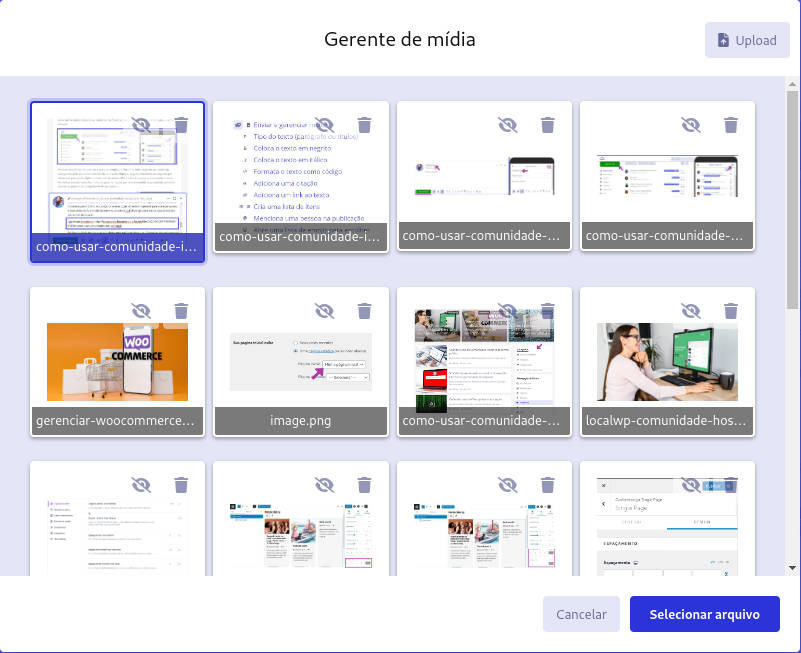Image resolution: width=801 pixels, height=653 pixels.
Task: Hide the localwp-comunidade-hos image via eye icon
Action: tap(691, 311)
